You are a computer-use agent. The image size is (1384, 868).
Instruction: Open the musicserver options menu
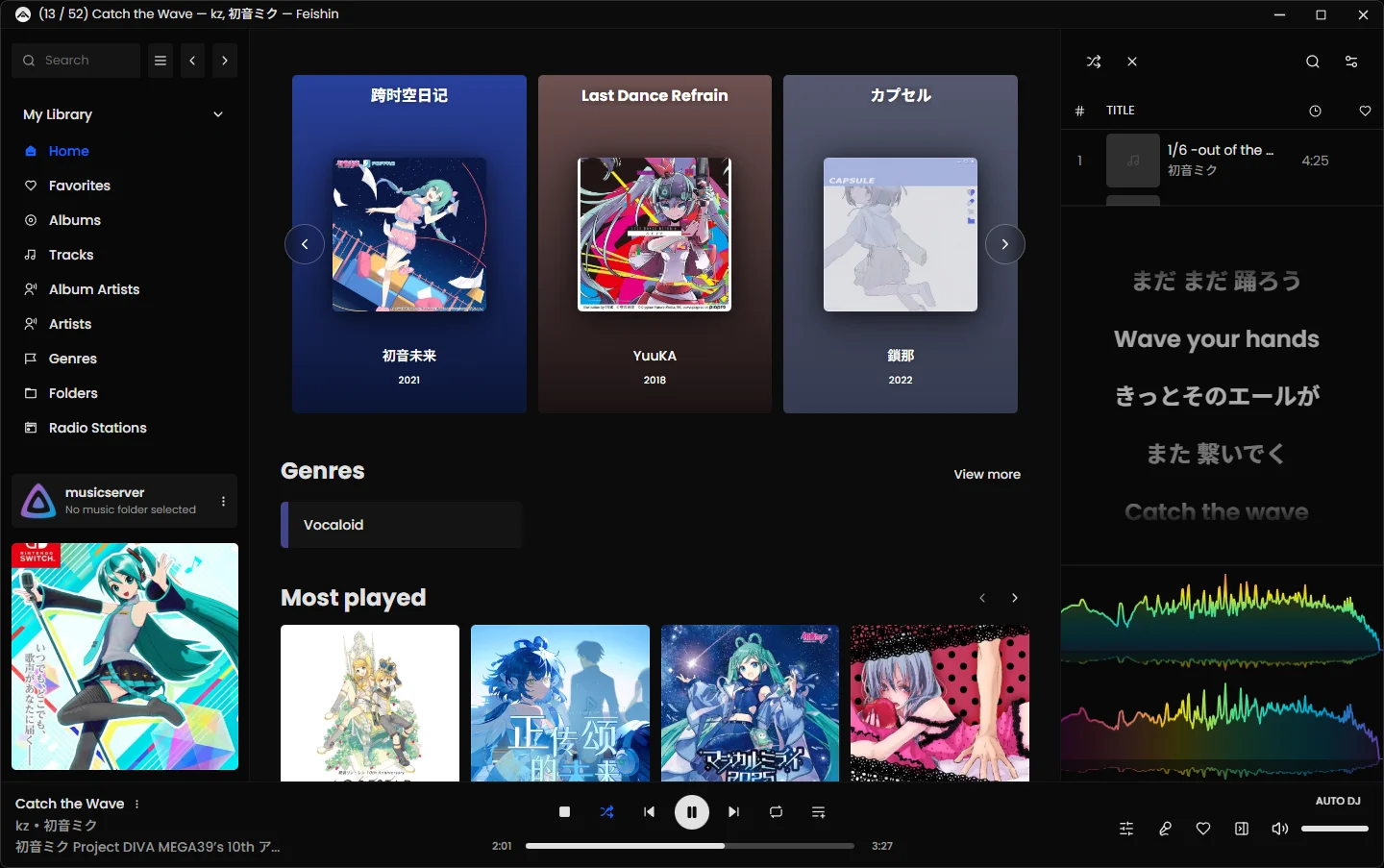pos(223,501)
